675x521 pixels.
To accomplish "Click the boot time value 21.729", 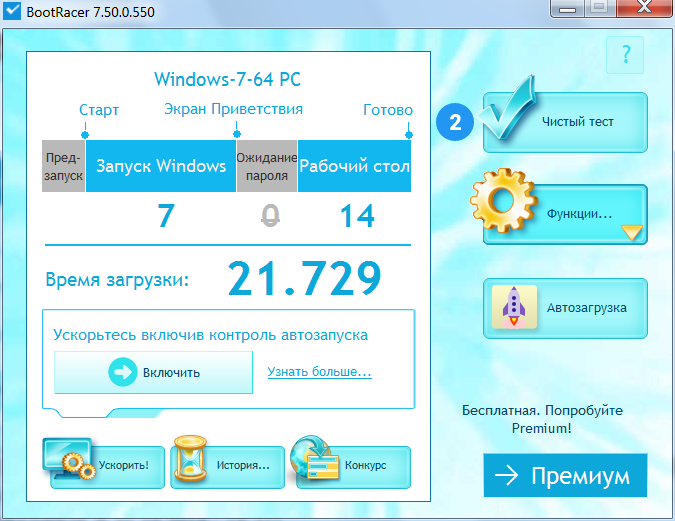I will click(304, 279).
